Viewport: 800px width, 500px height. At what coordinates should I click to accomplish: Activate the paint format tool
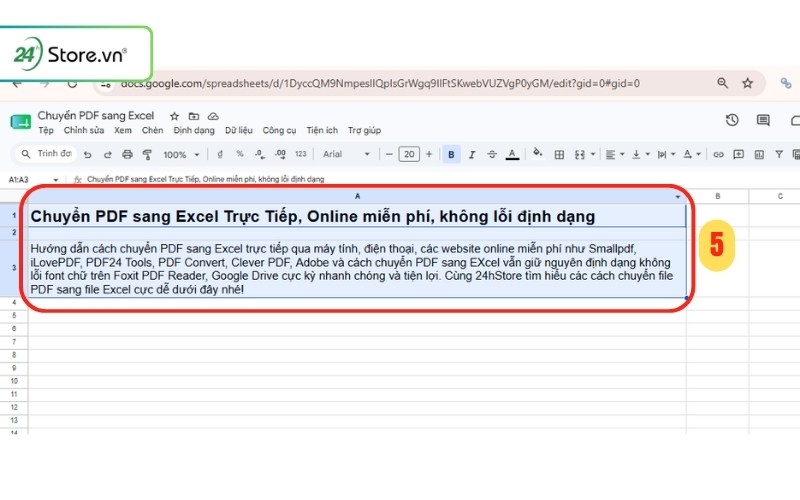147,154
